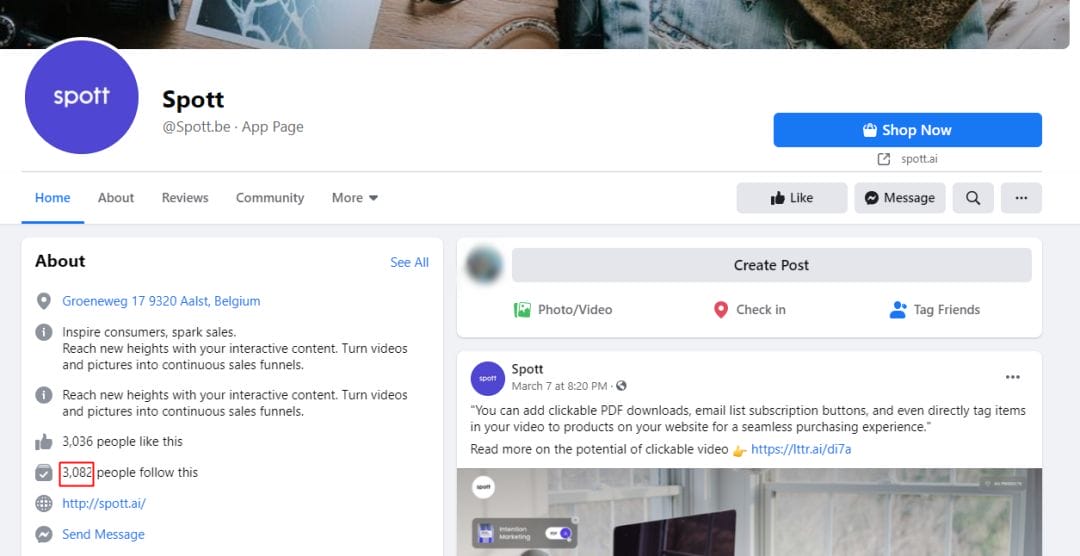Click the page cover photo
The image size is (1080, 556).
[x=534, y=23]
